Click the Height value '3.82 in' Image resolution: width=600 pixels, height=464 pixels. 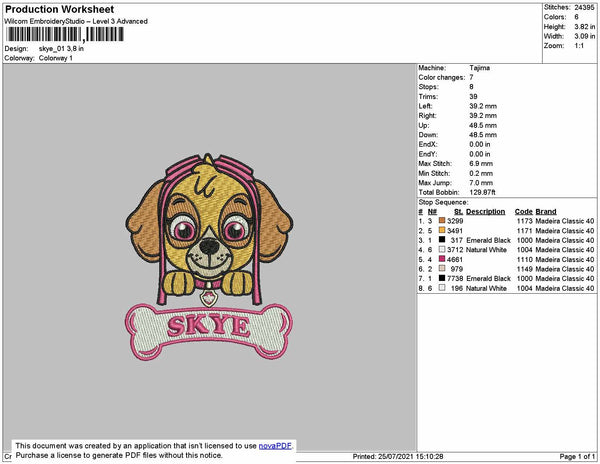(585, 27)
